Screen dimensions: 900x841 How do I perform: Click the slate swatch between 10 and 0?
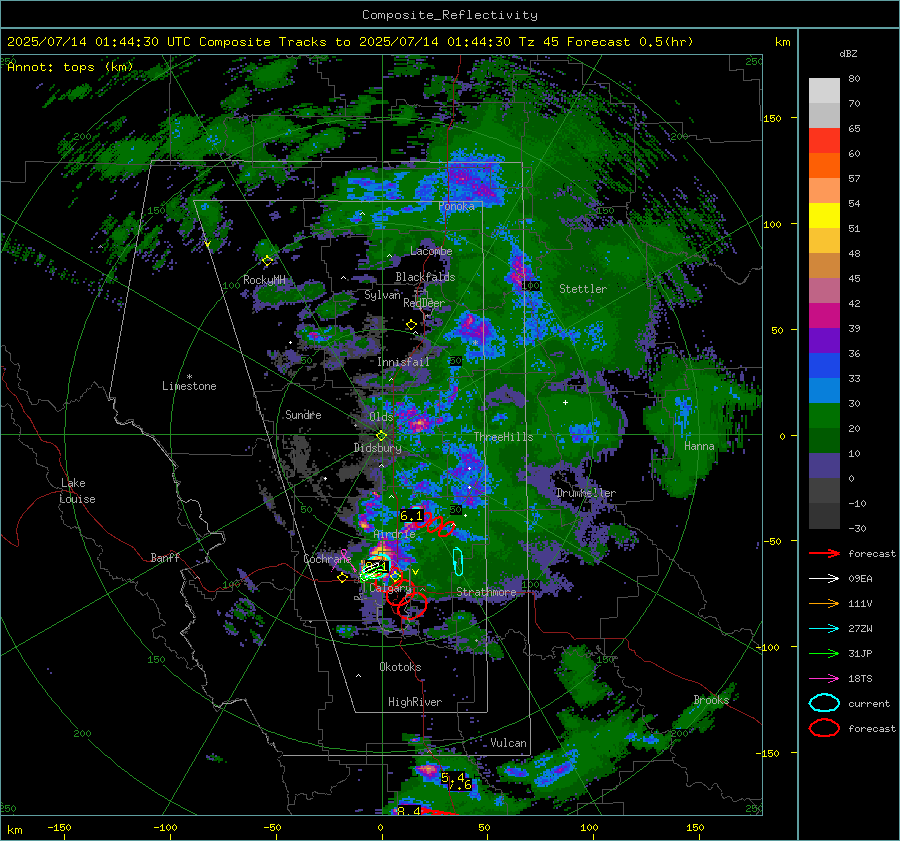coord(824,466)
